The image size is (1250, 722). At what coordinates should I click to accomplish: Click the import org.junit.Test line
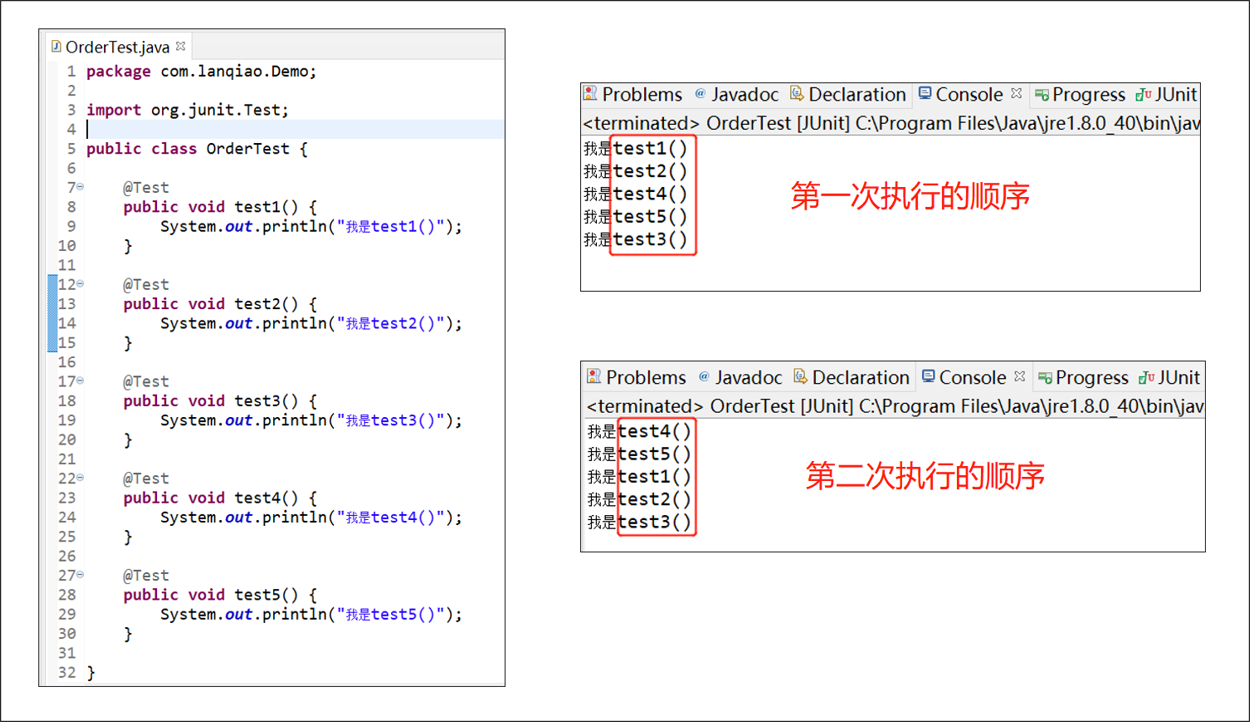coord(187,110)
